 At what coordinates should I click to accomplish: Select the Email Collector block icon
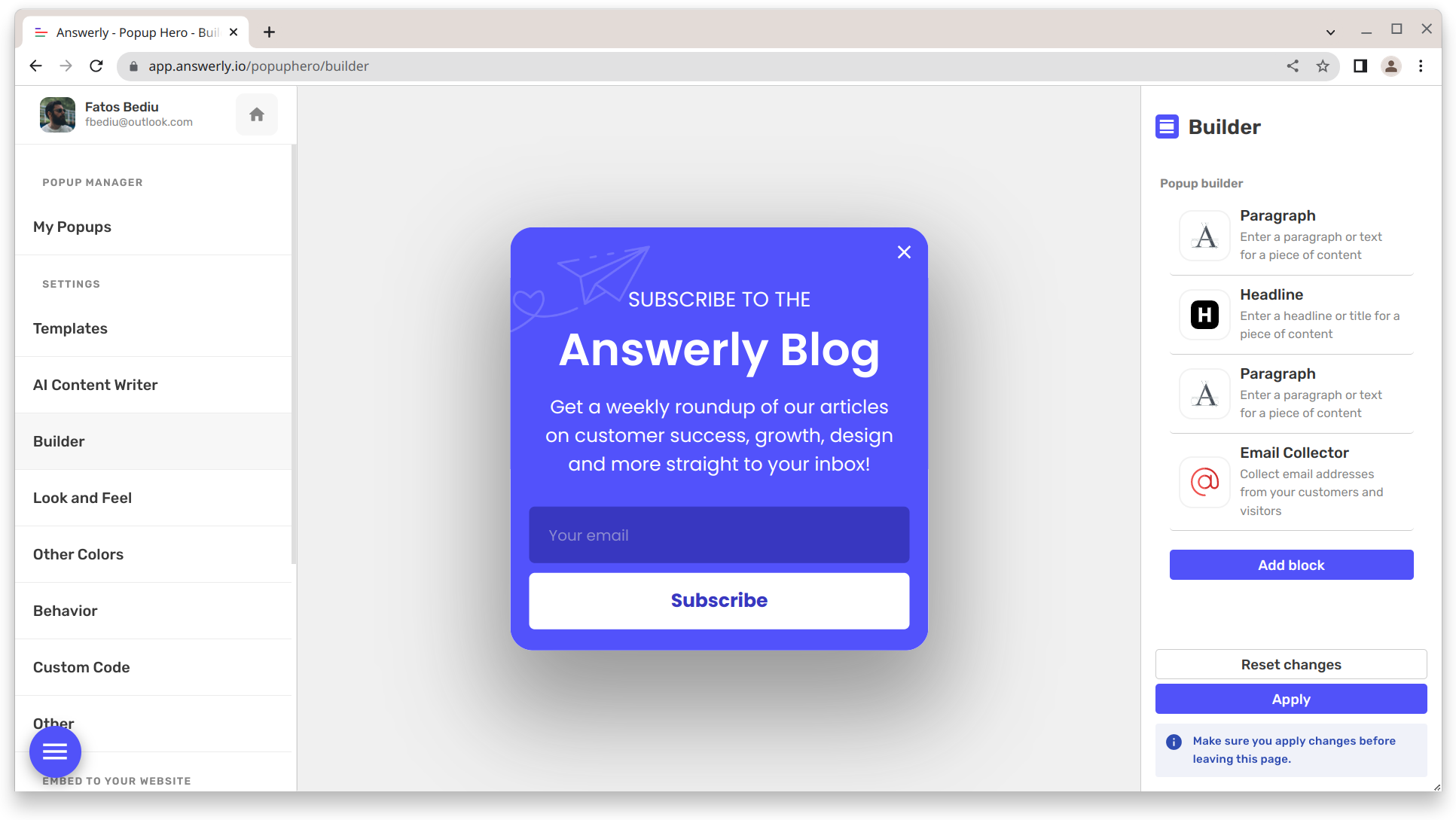(x=1204, y=482)
